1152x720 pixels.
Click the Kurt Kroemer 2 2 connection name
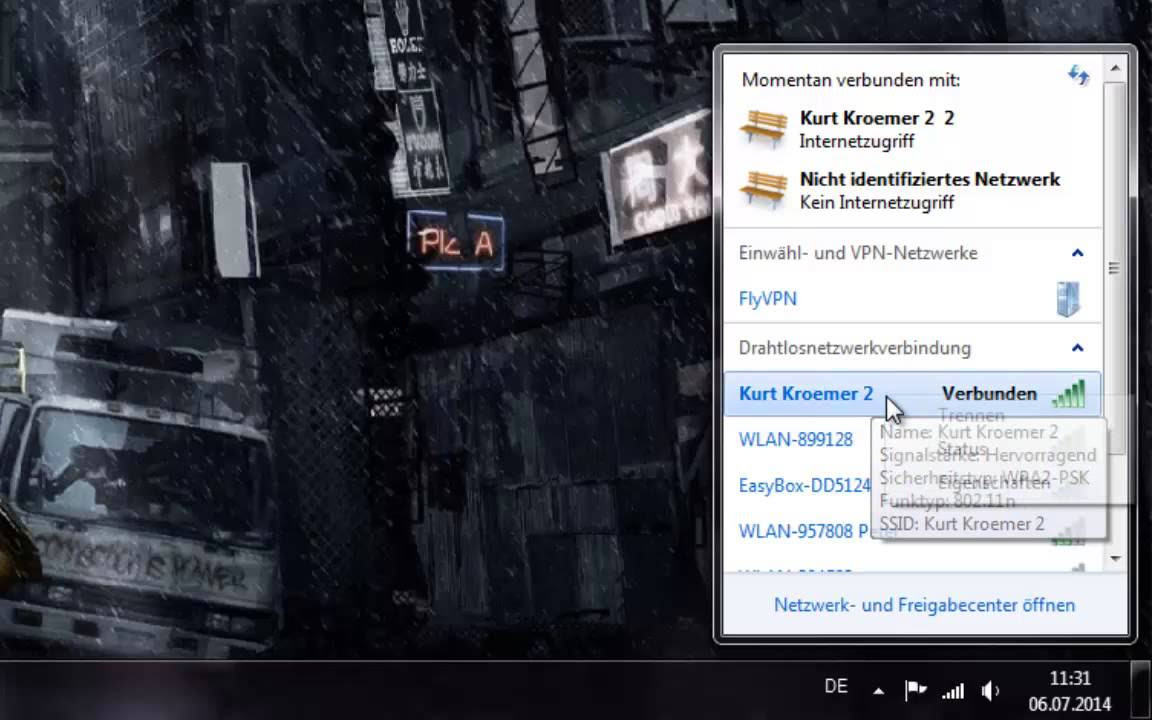[876, 118]
